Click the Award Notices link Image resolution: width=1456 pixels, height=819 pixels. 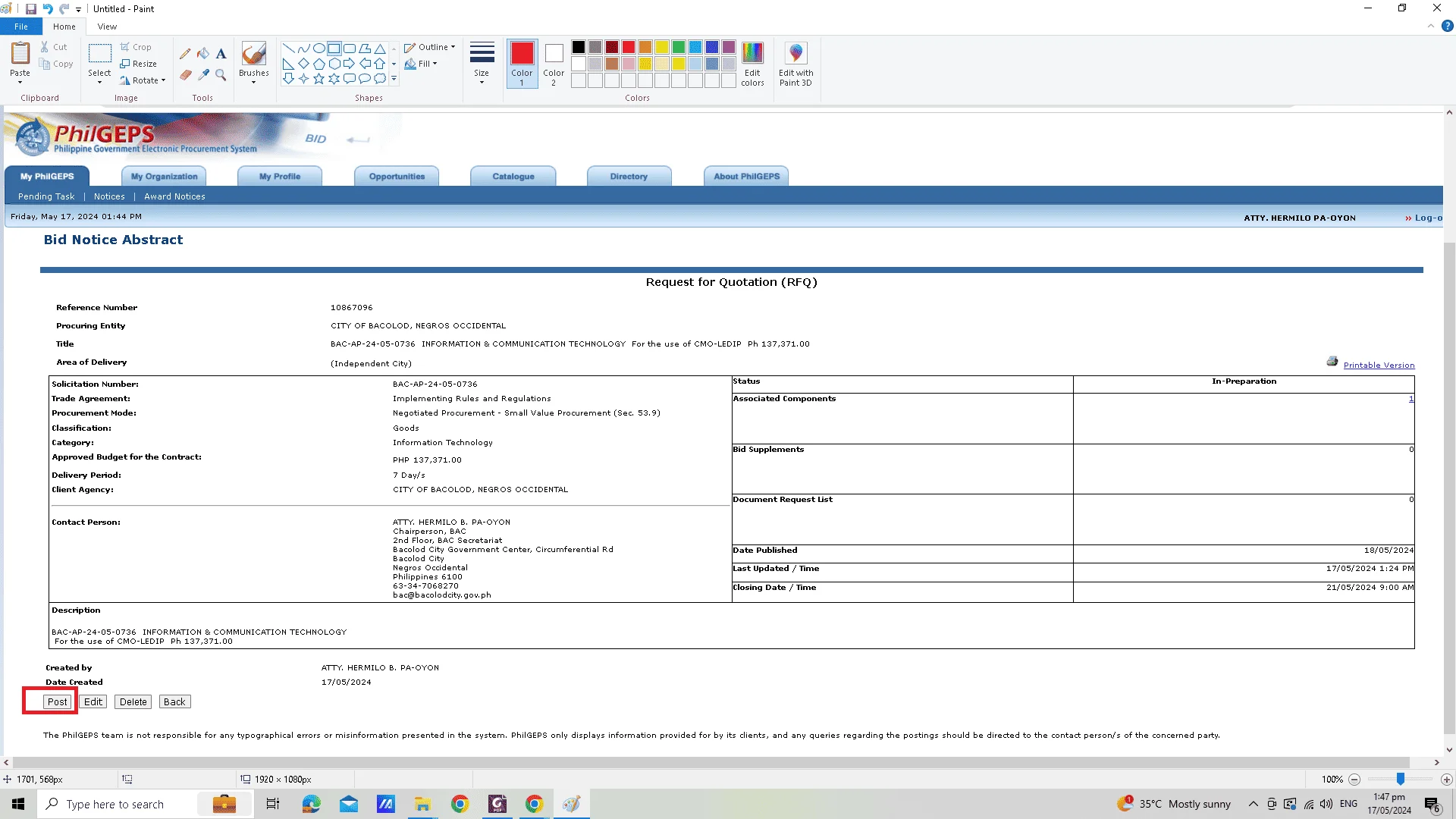pyautogui.click(x=174, y=196)
